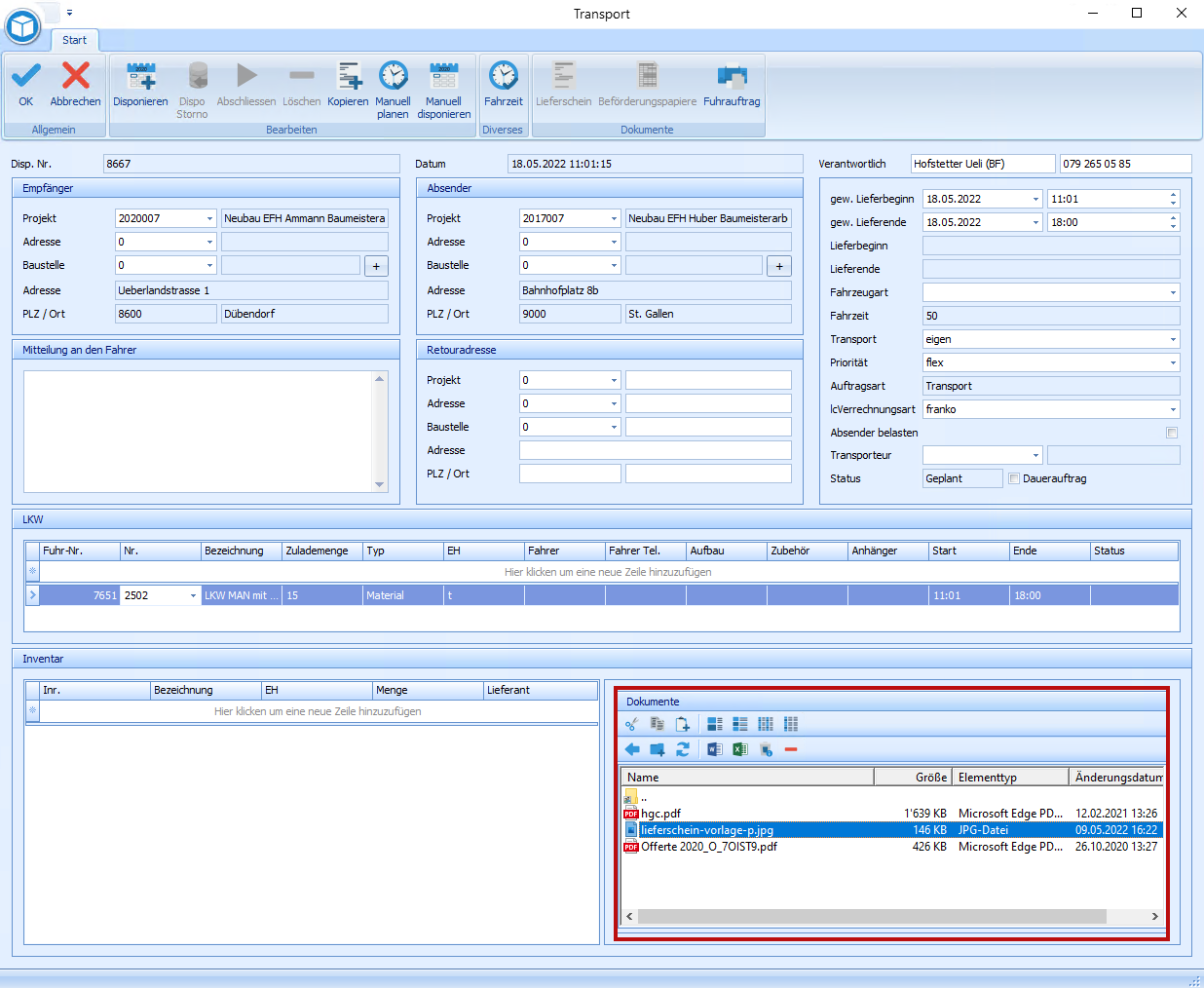Open the Transporteur dropdown
The height and width of the screenshot is (988, 1204).
click(x=1035, y=455)
